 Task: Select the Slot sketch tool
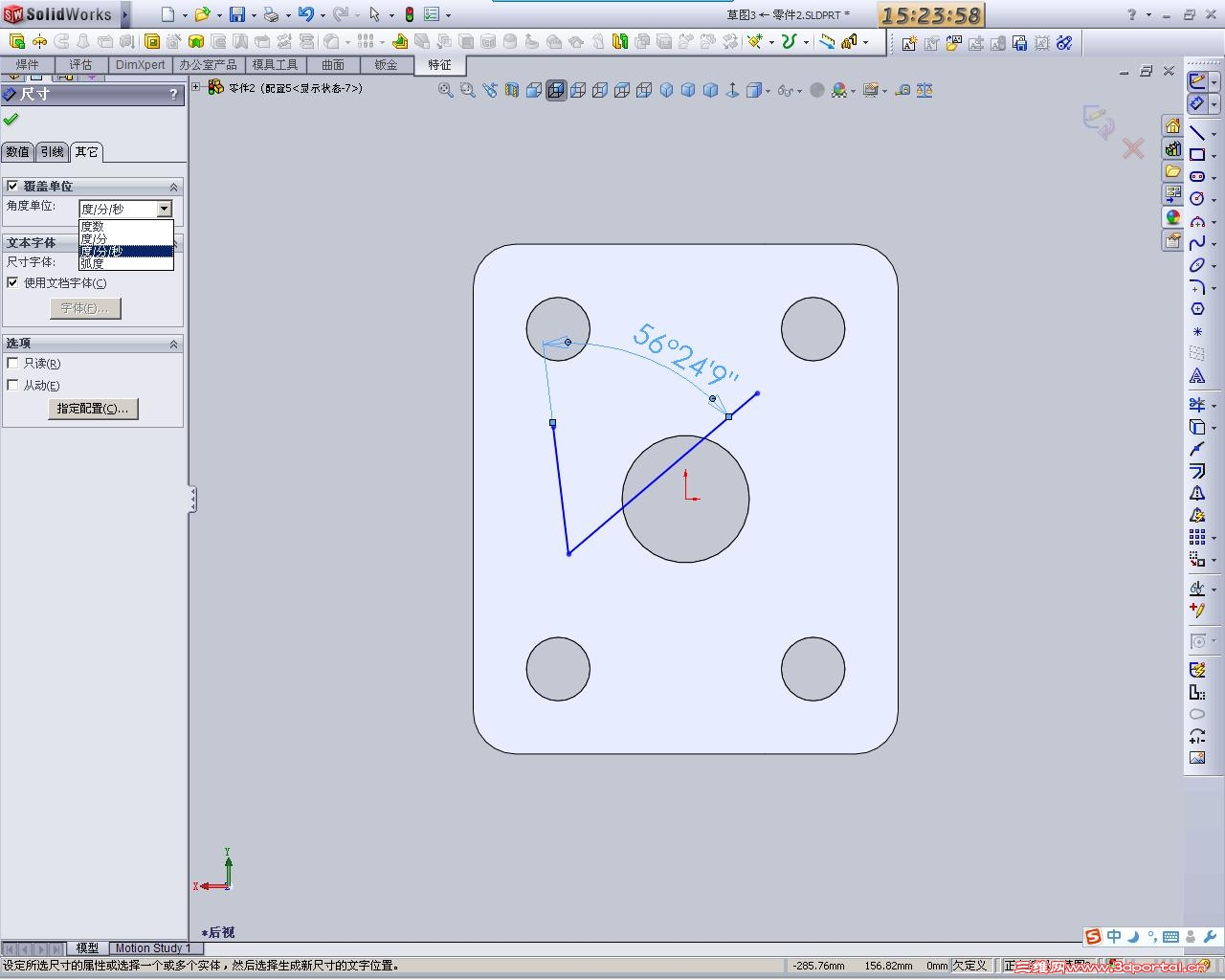coord(1197,176)
